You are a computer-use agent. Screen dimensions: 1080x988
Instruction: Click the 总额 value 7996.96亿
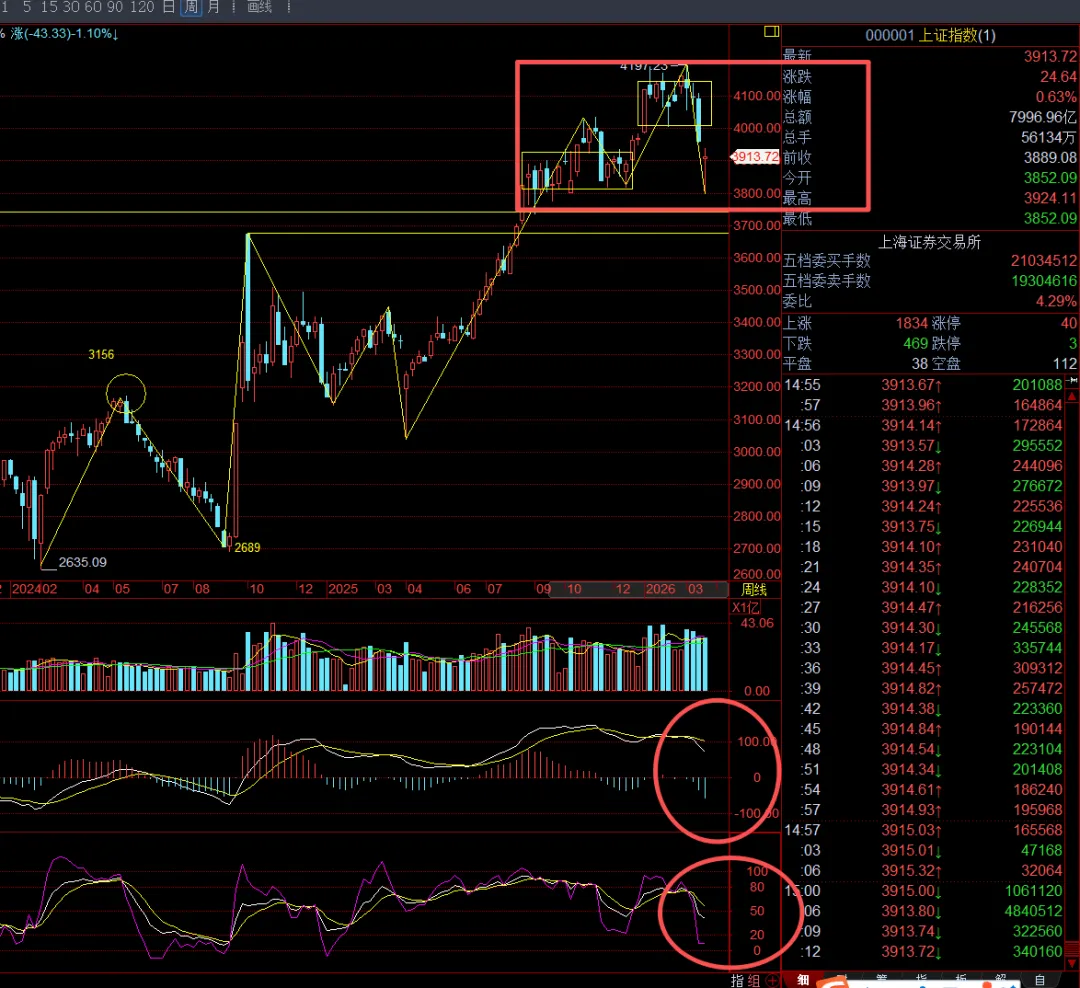pos(1043,117)
